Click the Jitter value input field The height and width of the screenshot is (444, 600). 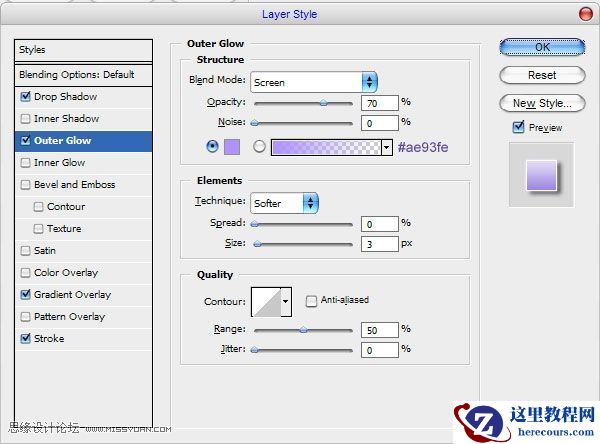pyautogui.click(x=380, y=350)
